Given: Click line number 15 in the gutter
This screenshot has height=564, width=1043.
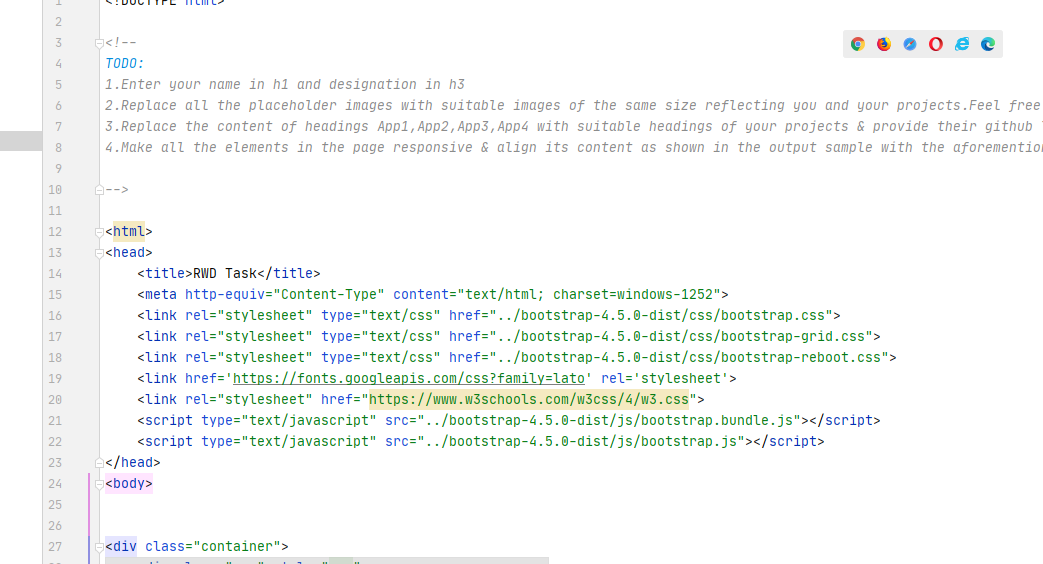Looking at the screenshot, I should tap(55, 295).
